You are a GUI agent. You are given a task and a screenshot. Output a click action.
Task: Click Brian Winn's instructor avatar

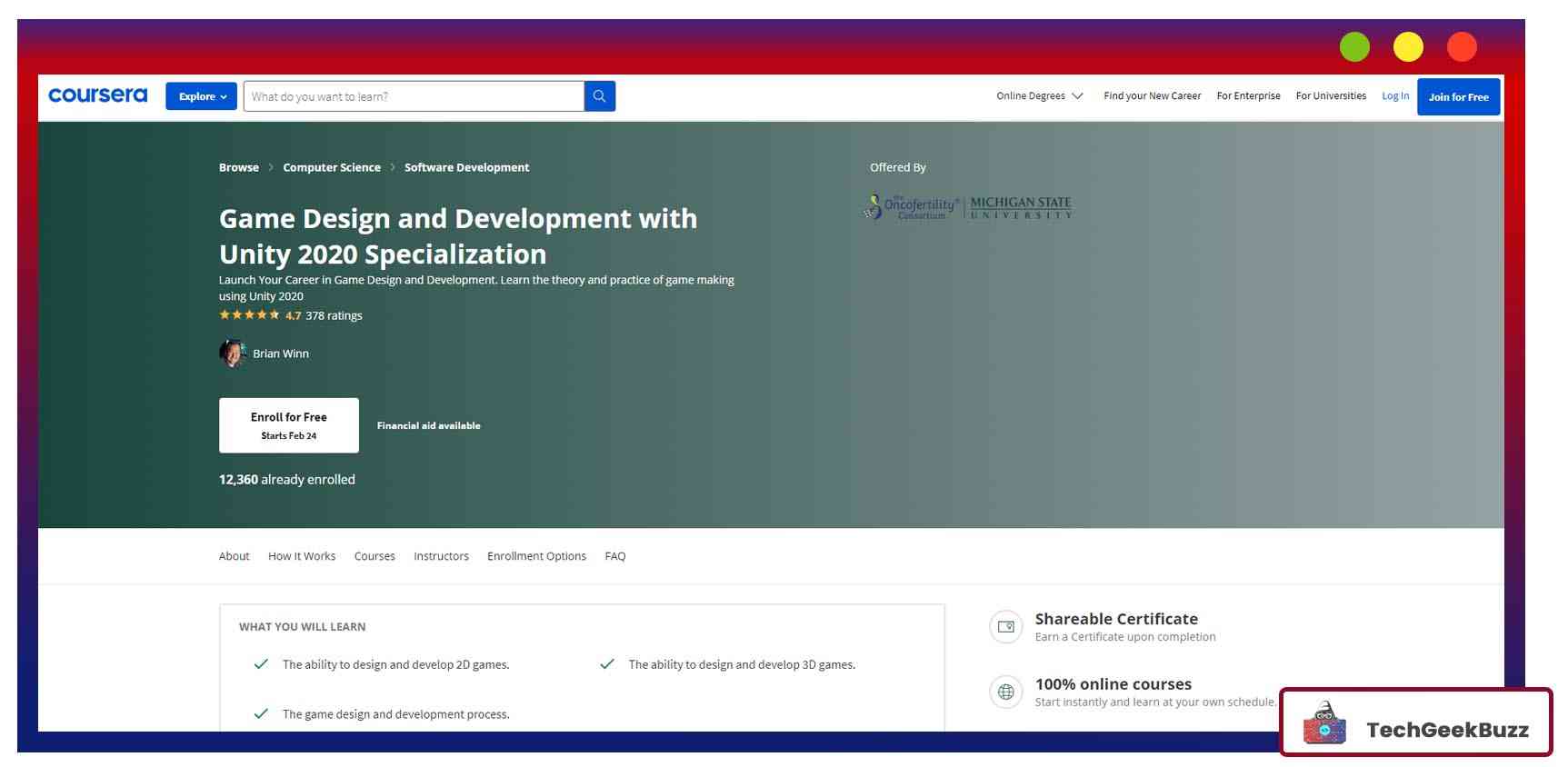[233, 354]
